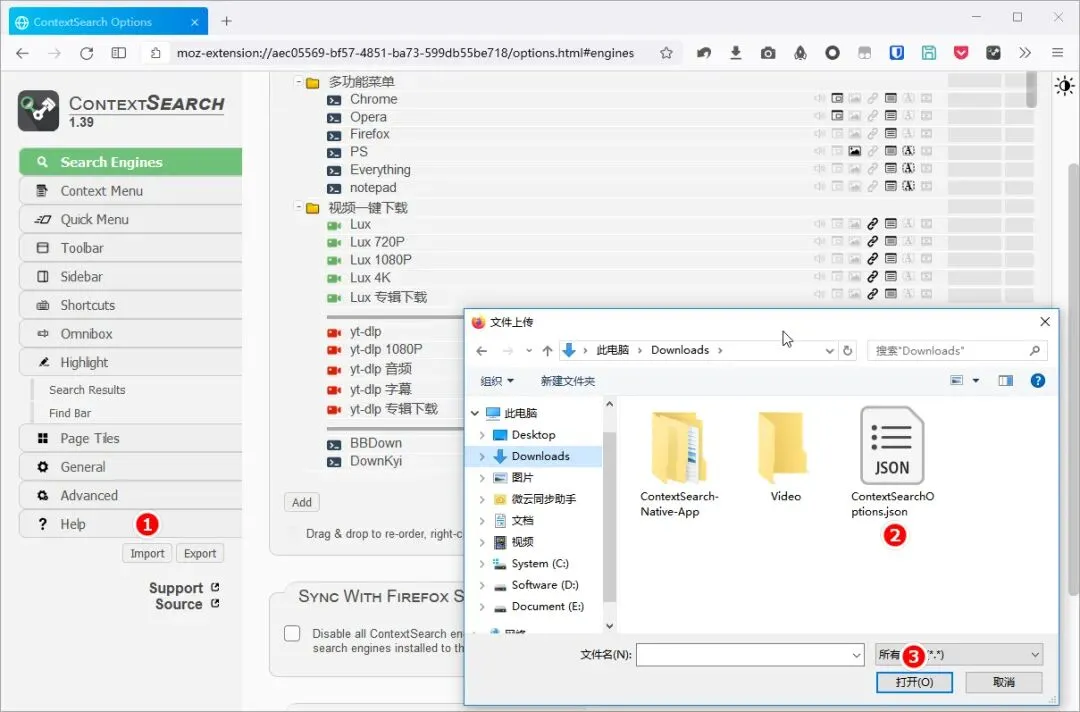Image resolution: width=1080 pixels, height=712 pixels.
Task: Open the Support external link
Action: 184,588
